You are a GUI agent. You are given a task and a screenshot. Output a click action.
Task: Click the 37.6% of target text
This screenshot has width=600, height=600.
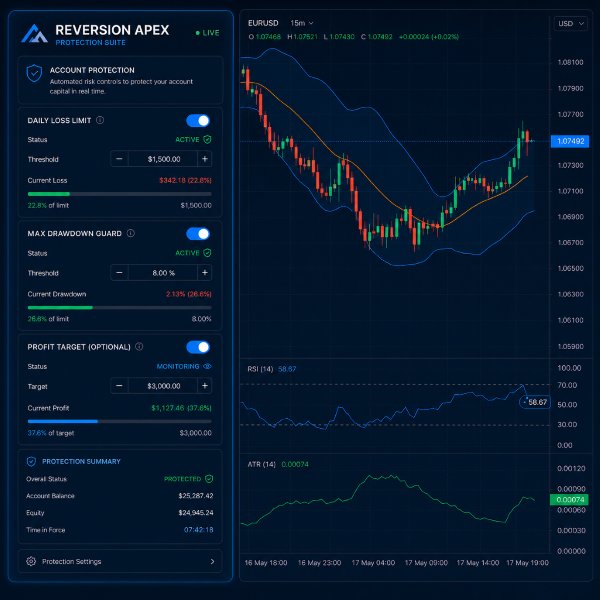coord(51,433)
